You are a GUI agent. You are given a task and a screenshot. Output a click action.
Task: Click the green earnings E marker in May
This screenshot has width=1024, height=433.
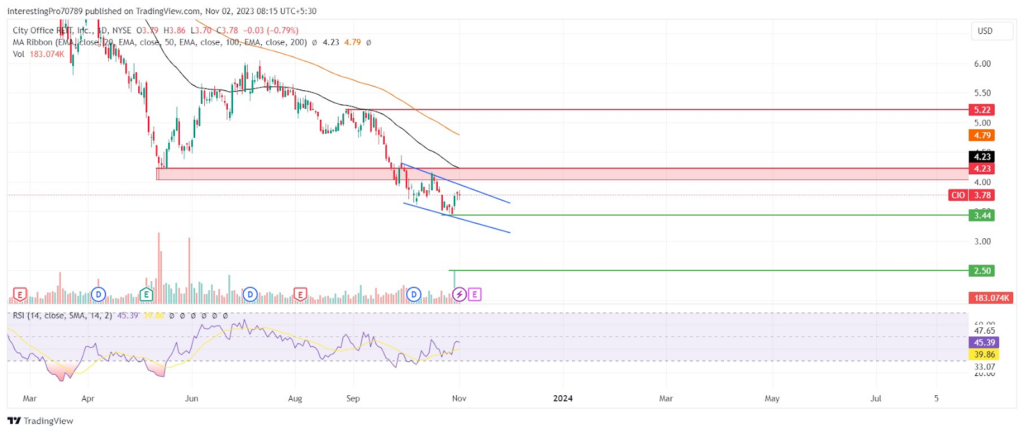click(x=147, y=295)
